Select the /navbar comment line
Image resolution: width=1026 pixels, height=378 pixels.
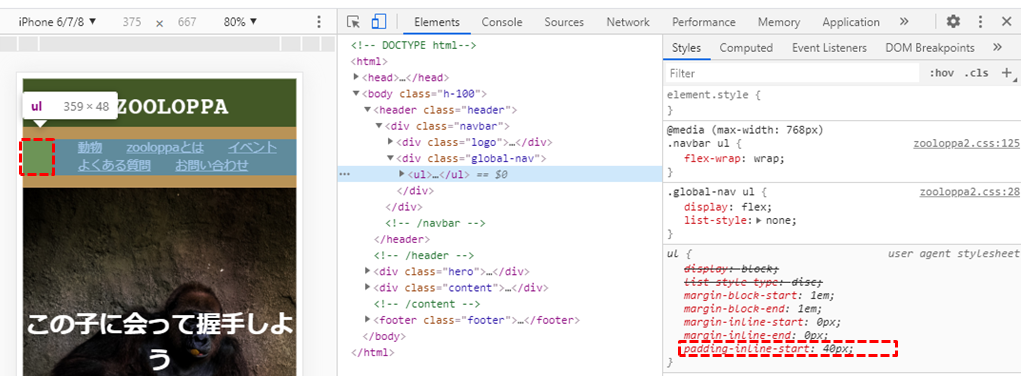[x=435, y=223]
